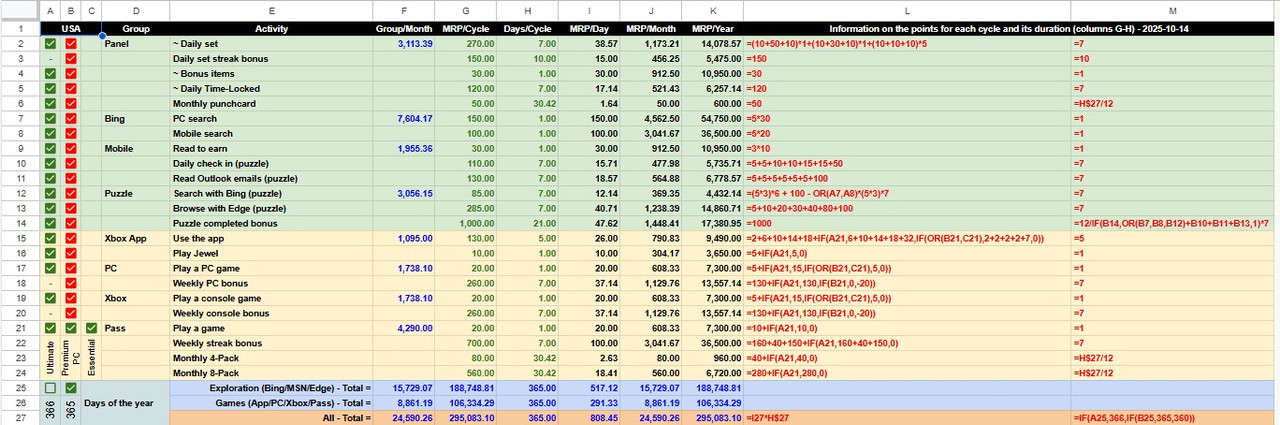The image size is (1280, 425).
Task: Select the Puzzle group cell
Action: click(135, 193)
